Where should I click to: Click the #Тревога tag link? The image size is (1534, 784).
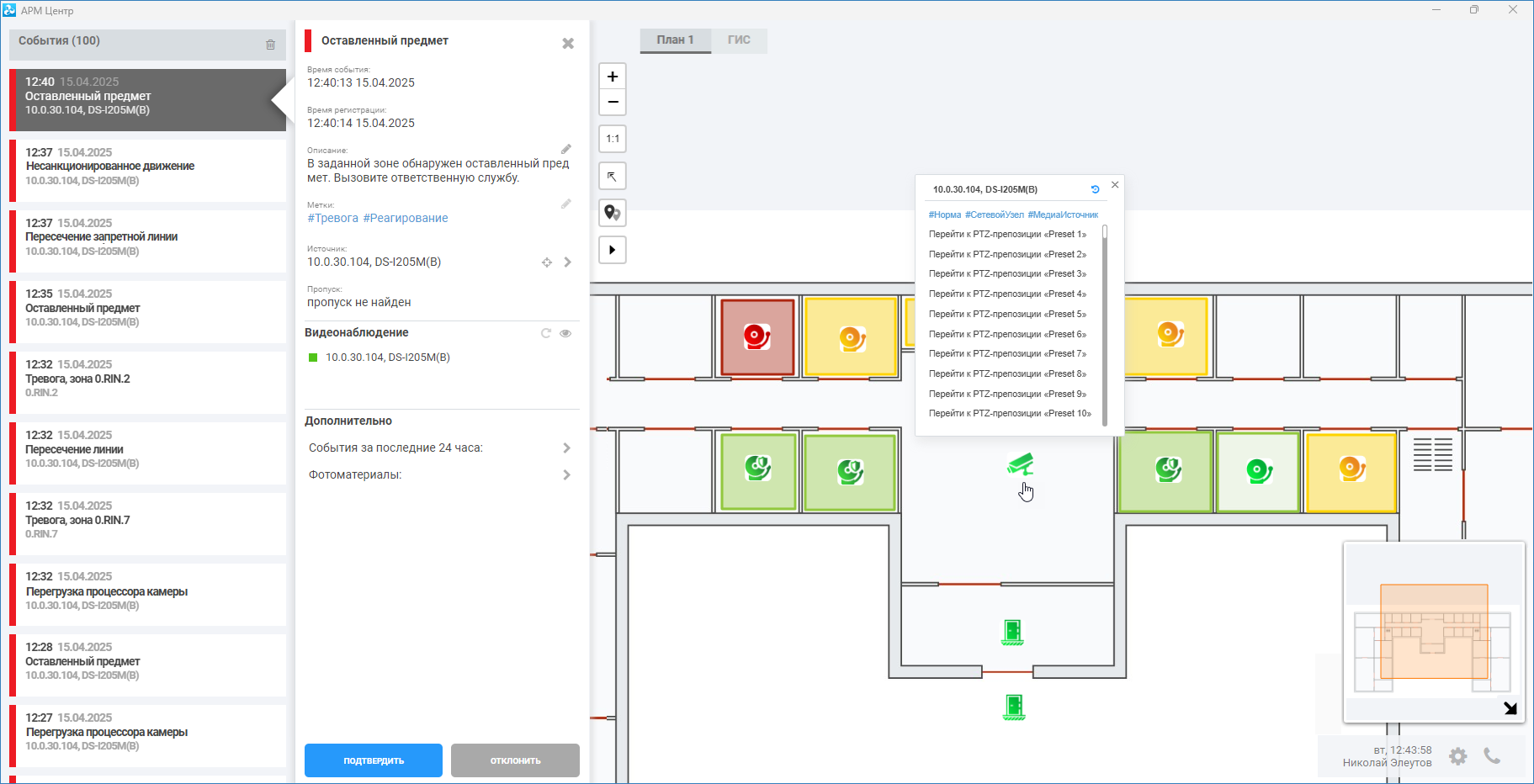[x=332, y=218]
